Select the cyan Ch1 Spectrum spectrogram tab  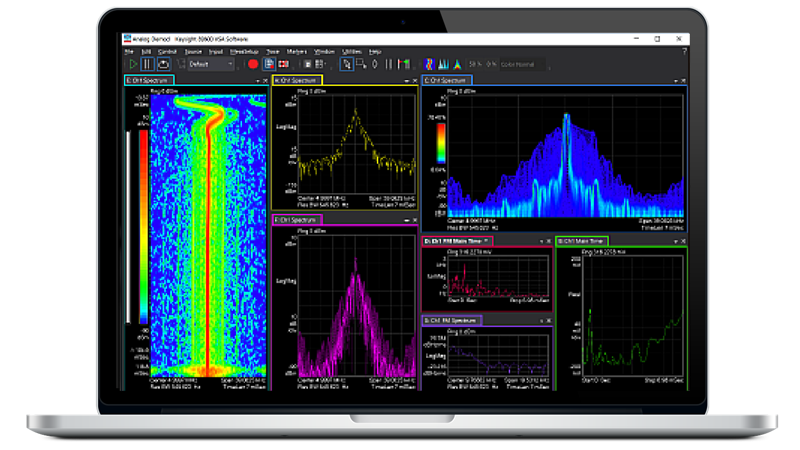point(149,81)
